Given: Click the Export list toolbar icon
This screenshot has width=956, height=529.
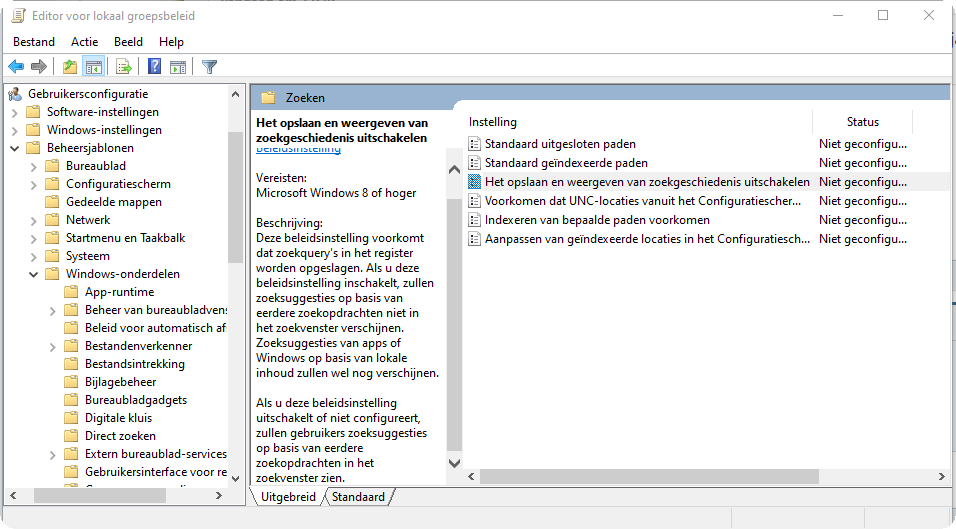Looking at the screenshot, I should click(x=124, y=67).
